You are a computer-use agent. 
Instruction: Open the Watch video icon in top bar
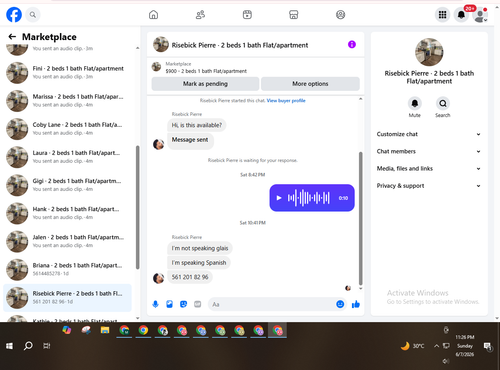point(247,15)
